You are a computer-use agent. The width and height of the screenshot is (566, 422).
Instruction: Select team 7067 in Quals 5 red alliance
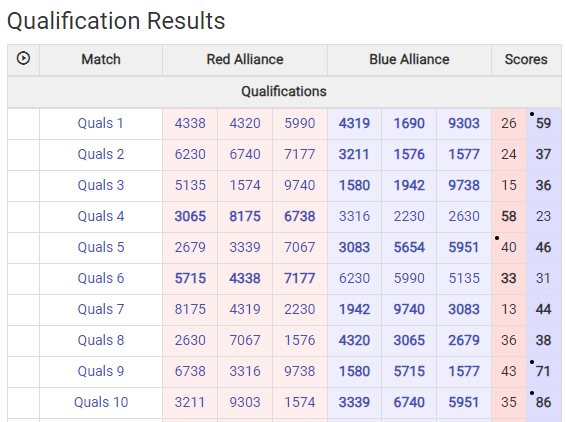pyautogui.click(x=300, y=247)
